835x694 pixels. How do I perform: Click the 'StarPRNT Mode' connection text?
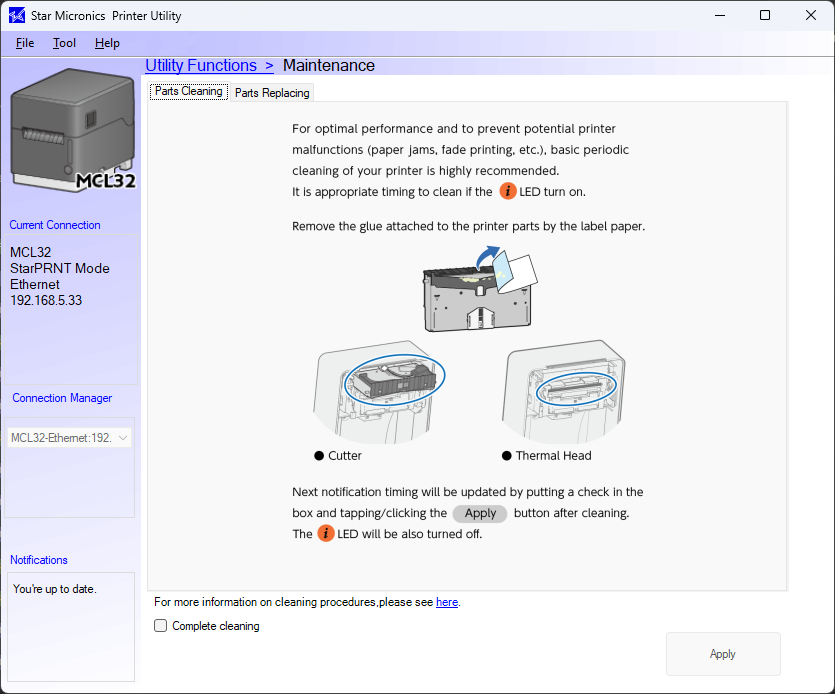60,268
